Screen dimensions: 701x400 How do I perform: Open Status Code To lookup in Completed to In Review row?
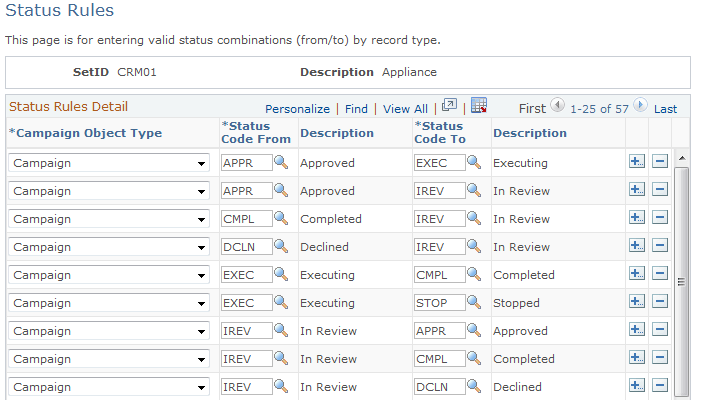(x=474, y=219)
